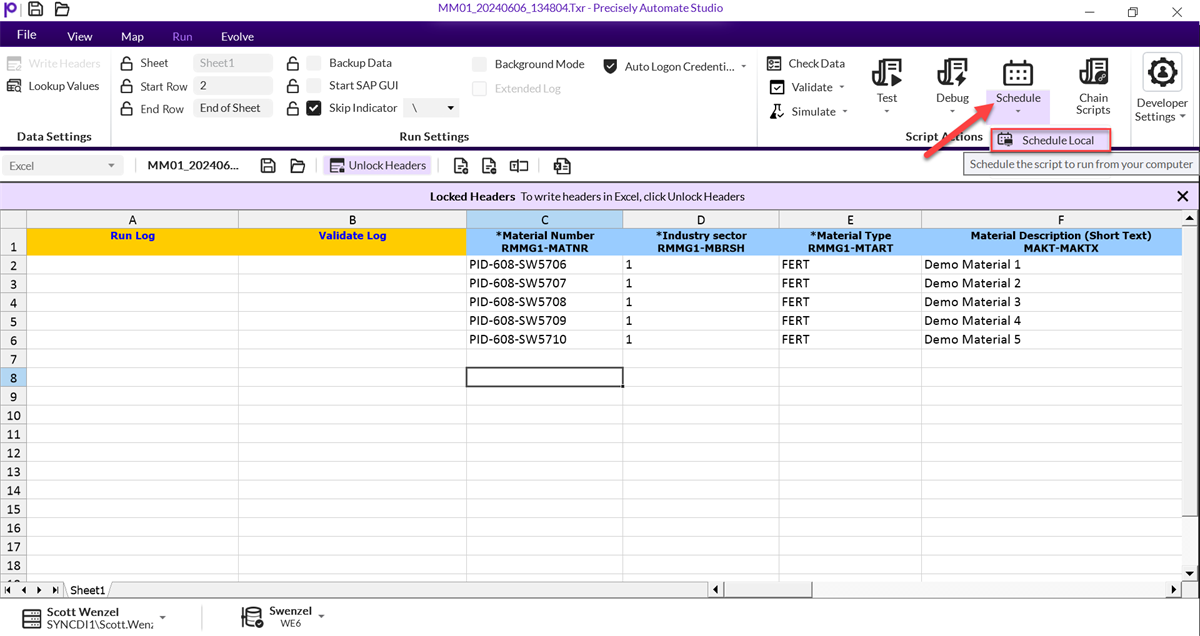This screenshot has height=636, width=1200.
Task: Click the server icon beside Scott Wenzel
Action: pos(32,618)
